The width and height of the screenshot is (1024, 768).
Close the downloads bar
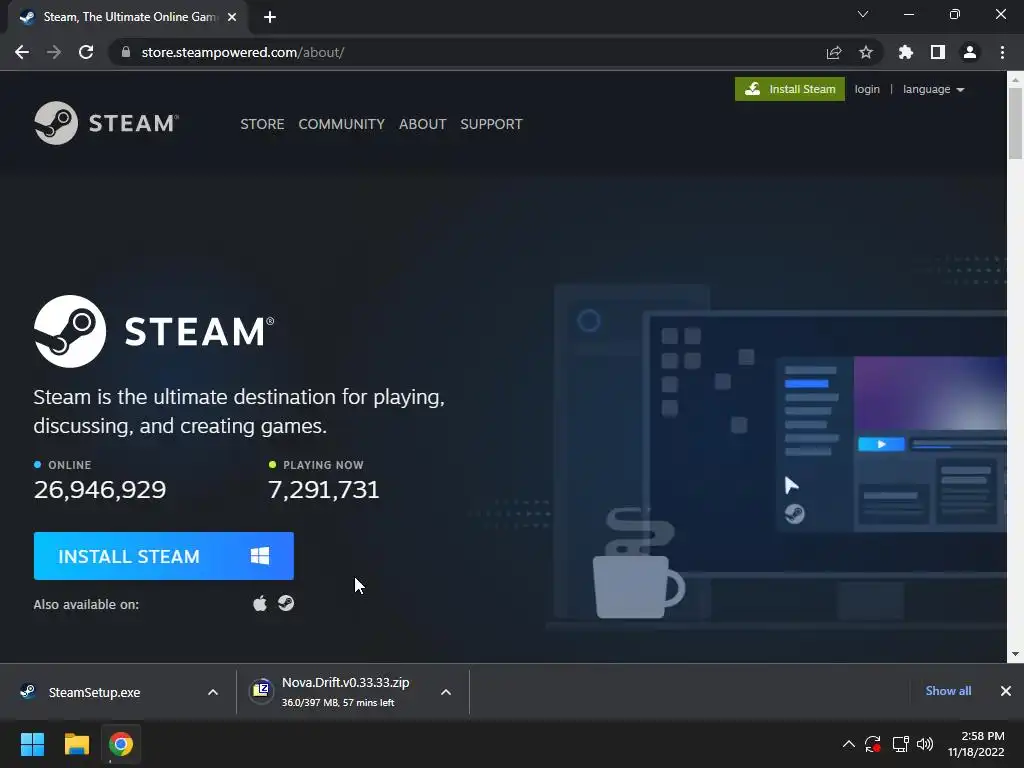[1006, 691]
